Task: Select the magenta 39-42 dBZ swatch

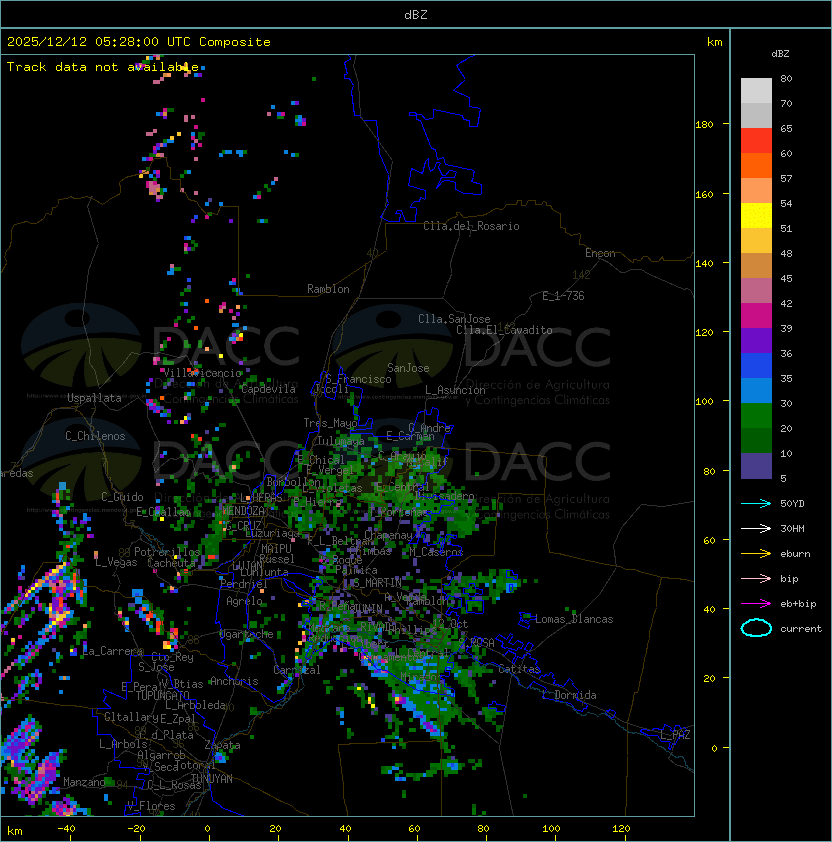Action: tap(756, 316)
